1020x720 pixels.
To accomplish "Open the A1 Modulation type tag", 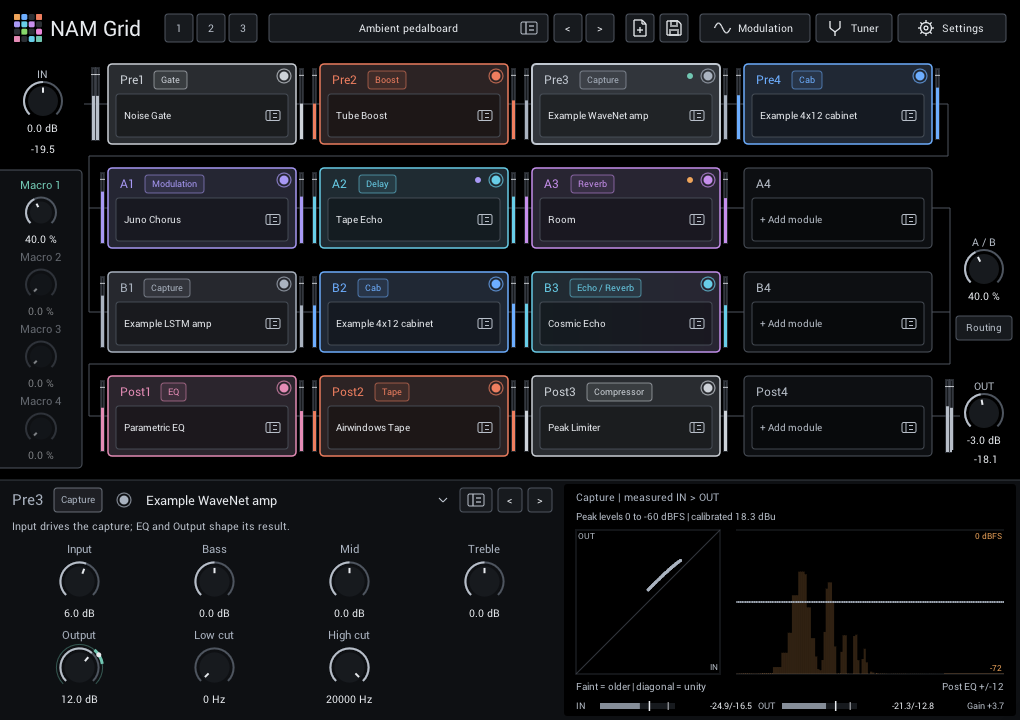I will point(174,184).
